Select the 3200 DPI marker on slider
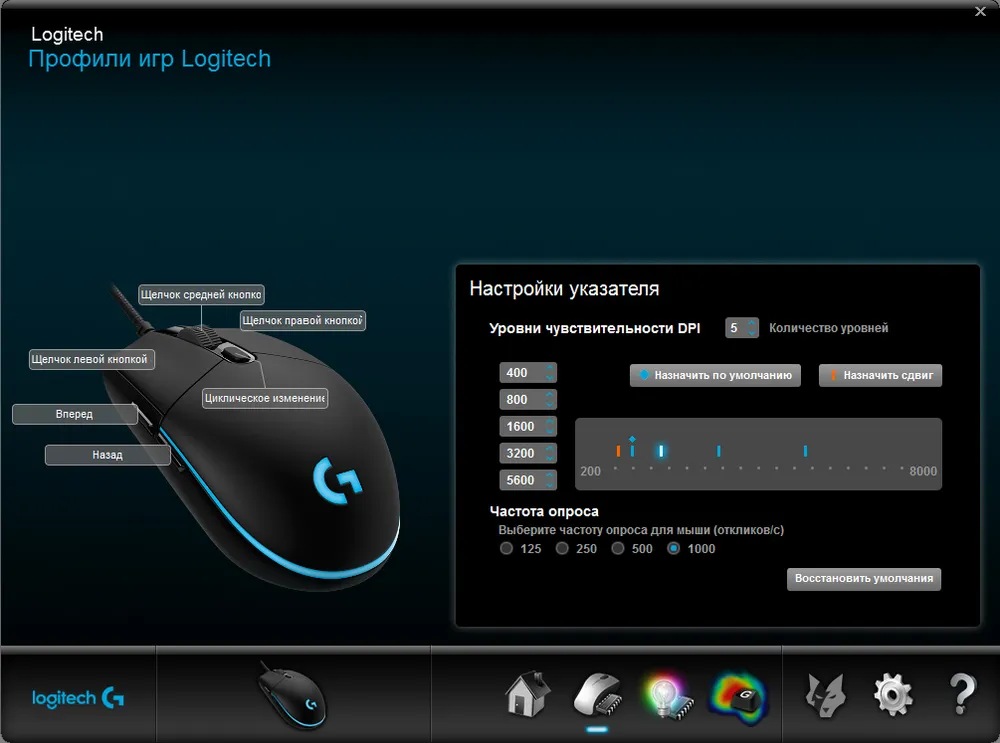Image resolution: width=1000 pixels, height=743 pixels. (x=719, y=451)
